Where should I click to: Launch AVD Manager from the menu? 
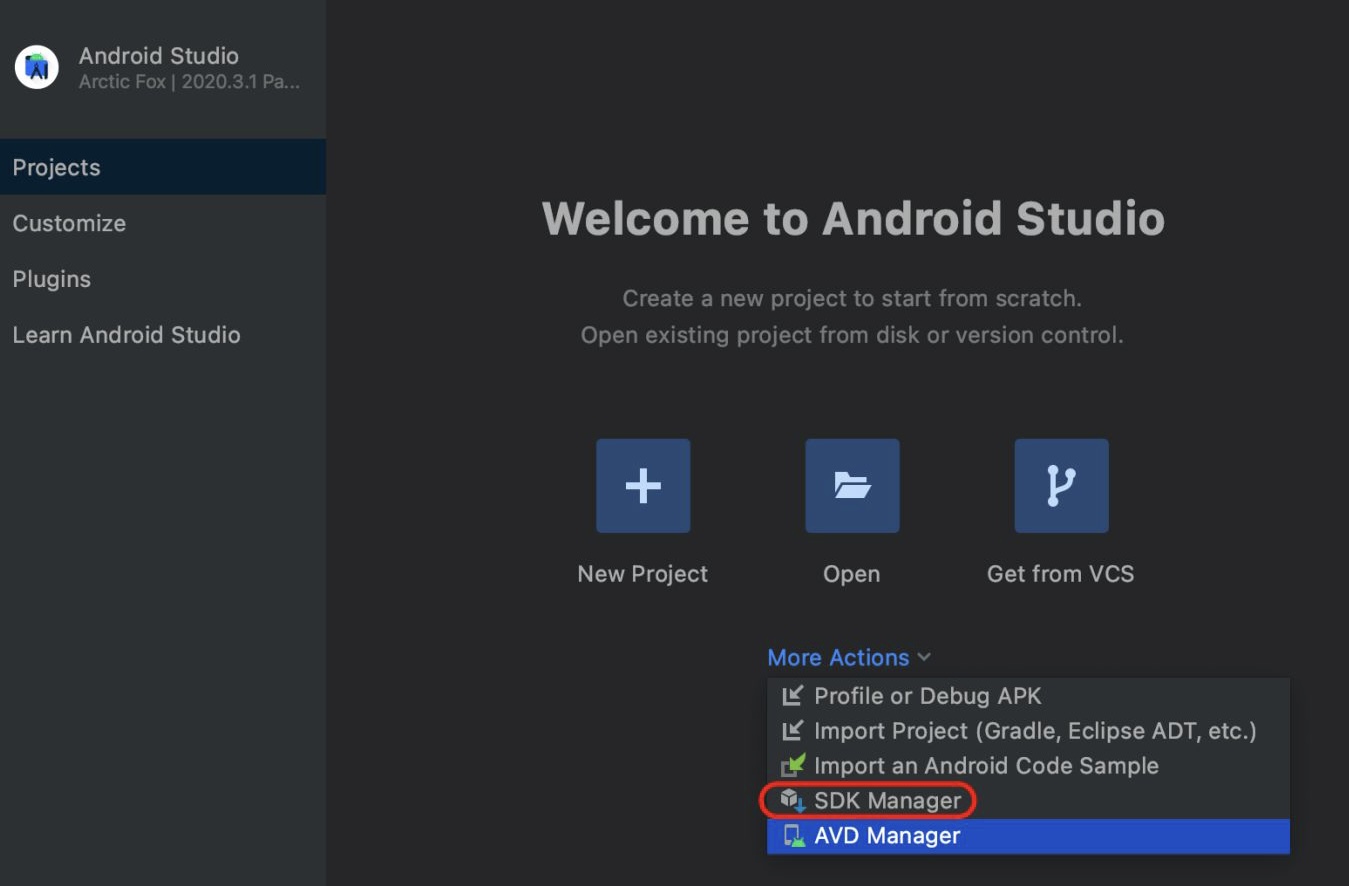point(1028,836)
